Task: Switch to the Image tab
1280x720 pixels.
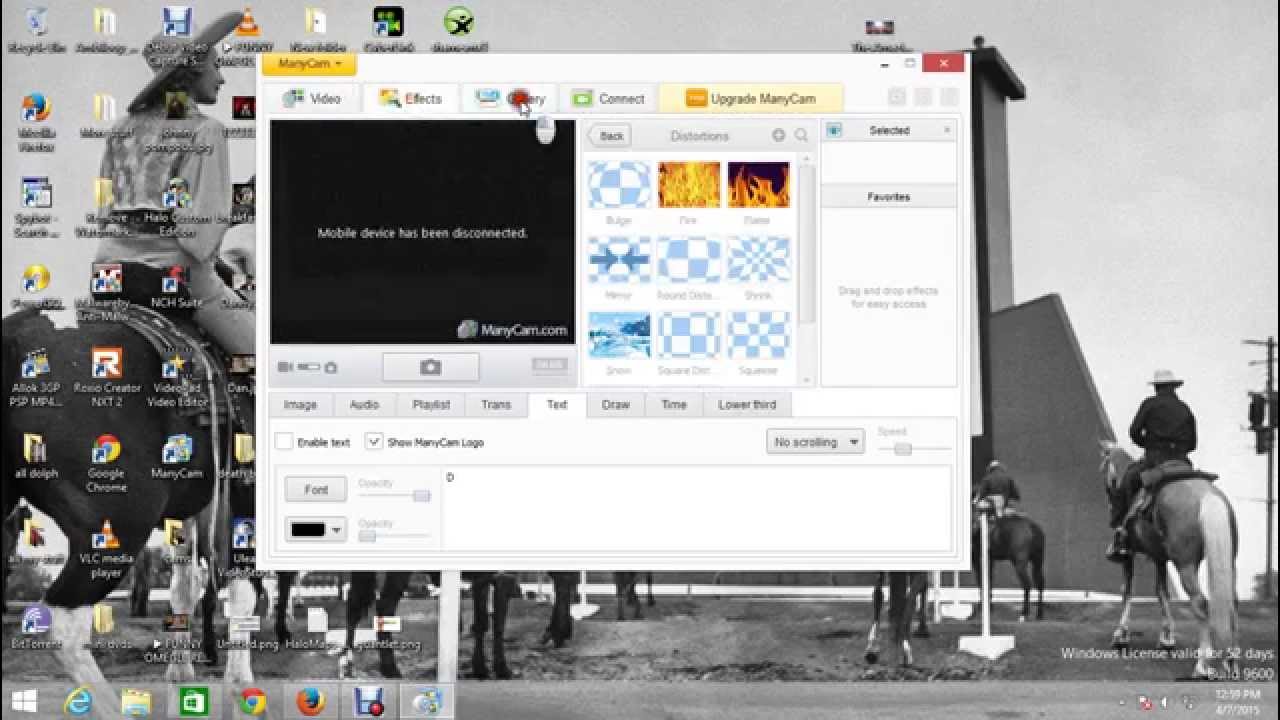Action: [300, 404]
